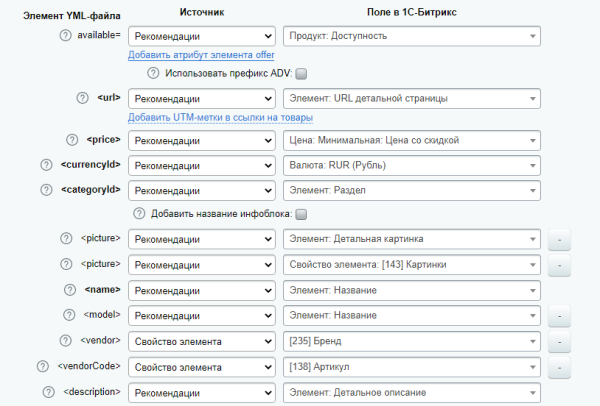This screenshot has width=600, height=406.
Task: Expand the [138] Артикул dropdown
Action: pos(412,367)
